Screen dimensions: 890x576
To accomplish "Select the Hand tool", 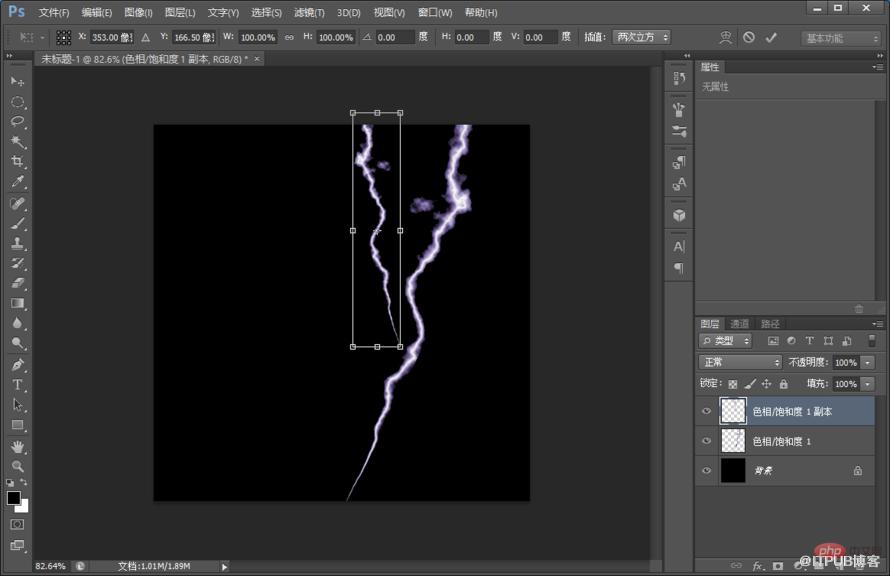I will 18,447.
